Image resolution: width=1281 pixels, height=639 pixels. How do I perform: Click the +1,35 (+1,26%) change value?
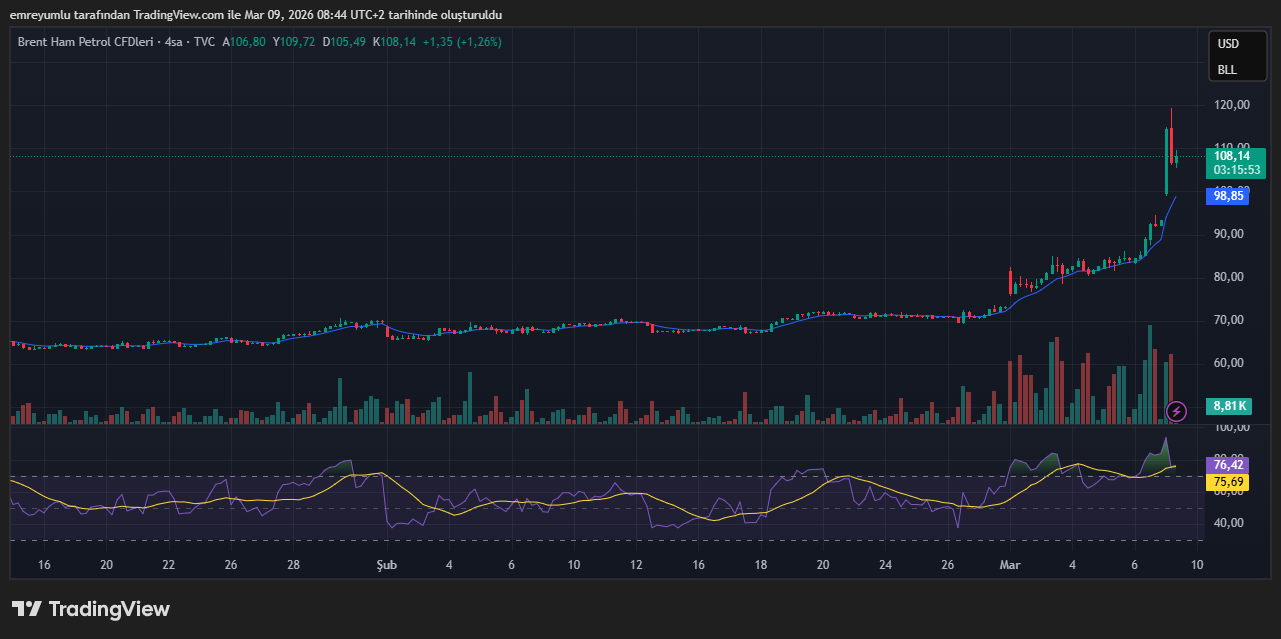coord(462,42)
